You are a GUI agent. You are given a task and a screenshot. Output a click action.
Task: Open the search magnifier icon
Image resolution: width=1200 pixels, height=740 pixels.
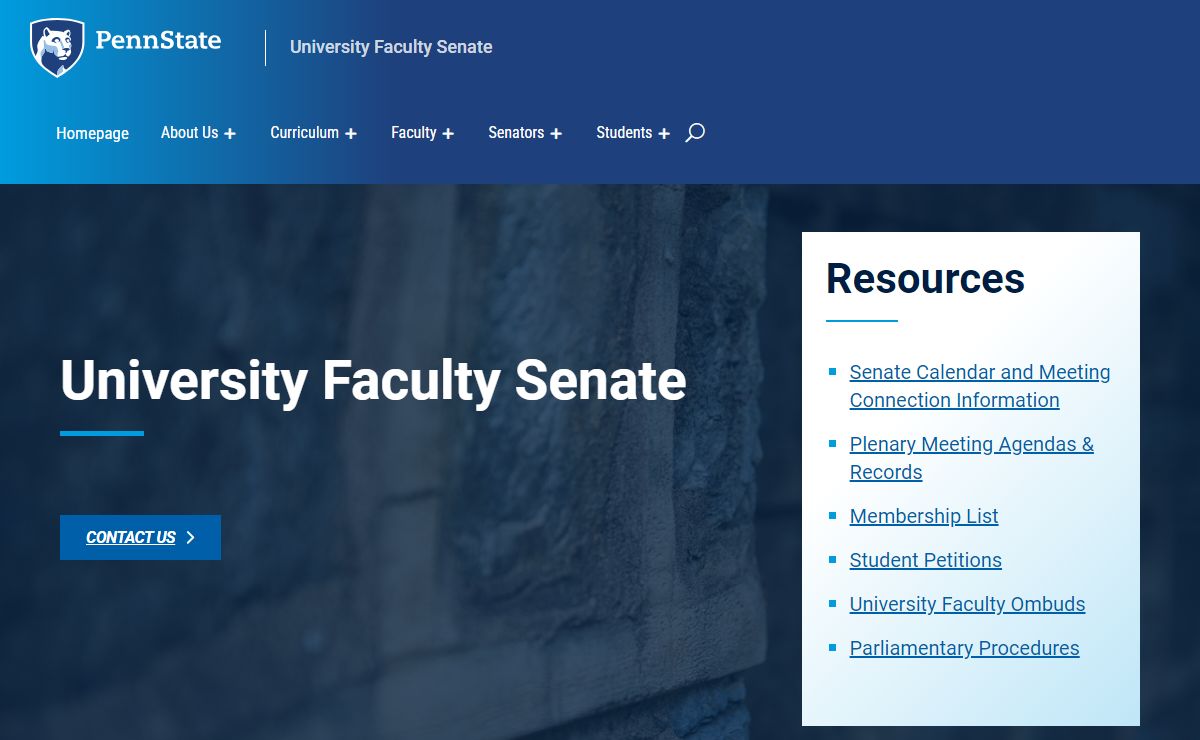point(695,132)
